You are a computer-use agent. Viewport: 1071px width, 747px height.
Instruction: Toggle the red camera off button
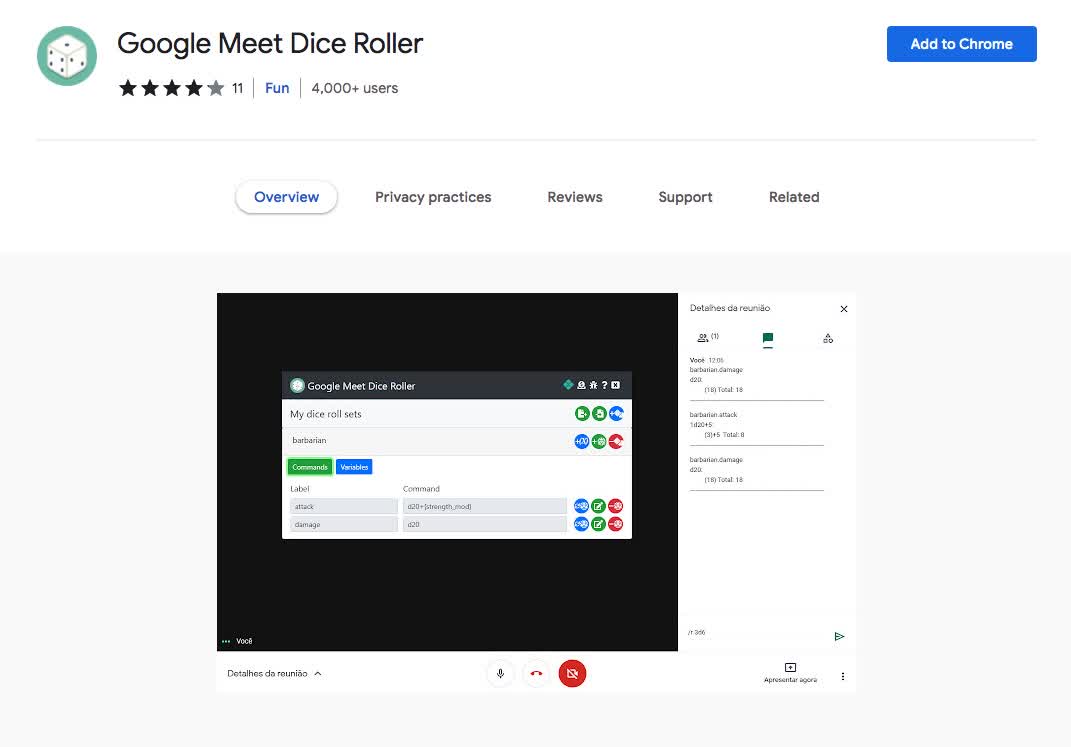[572, 673]
